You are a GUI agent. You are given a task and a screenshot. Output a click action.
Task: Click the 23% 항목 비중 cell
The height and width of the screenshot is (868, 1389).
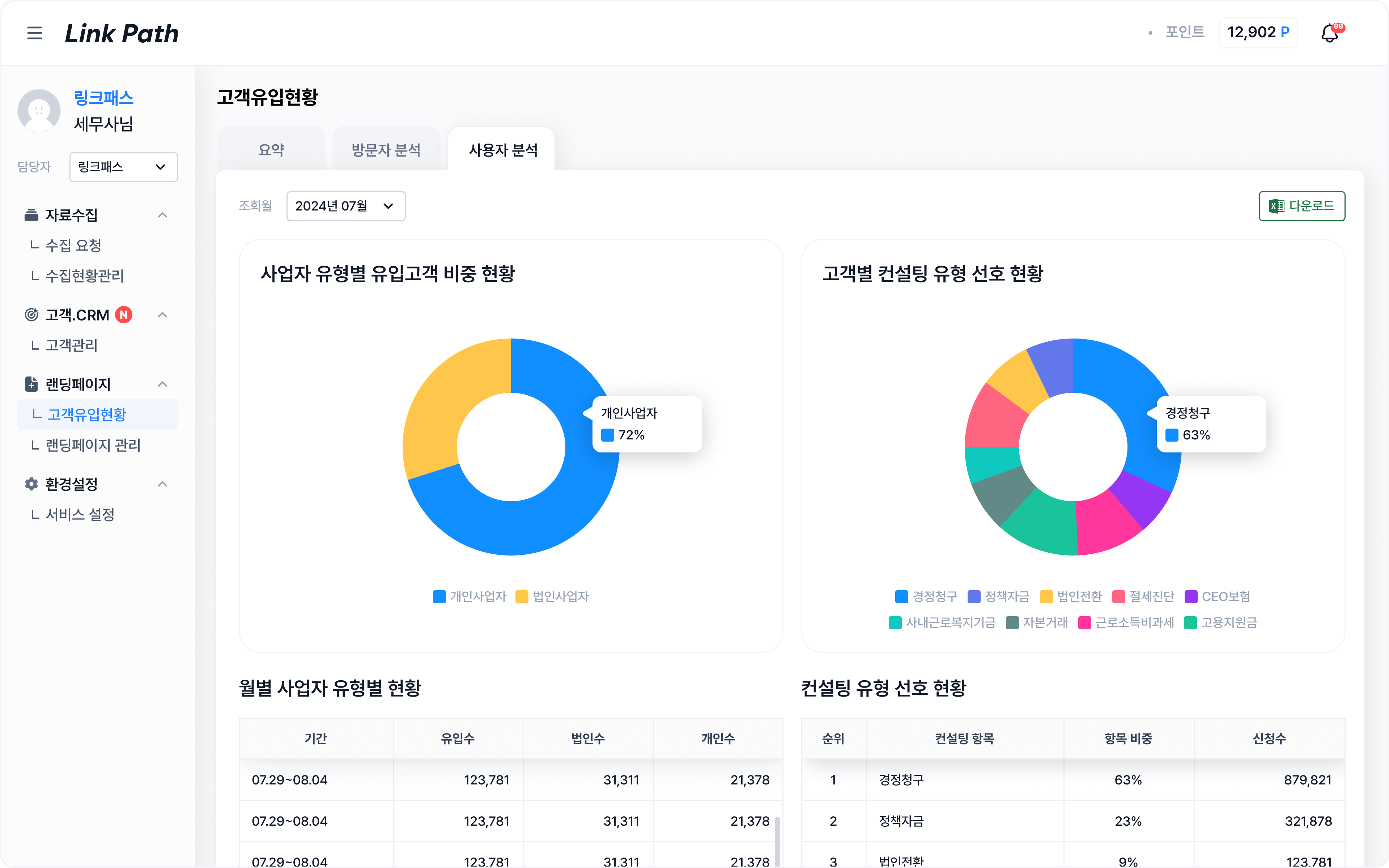pos(1129,821)
